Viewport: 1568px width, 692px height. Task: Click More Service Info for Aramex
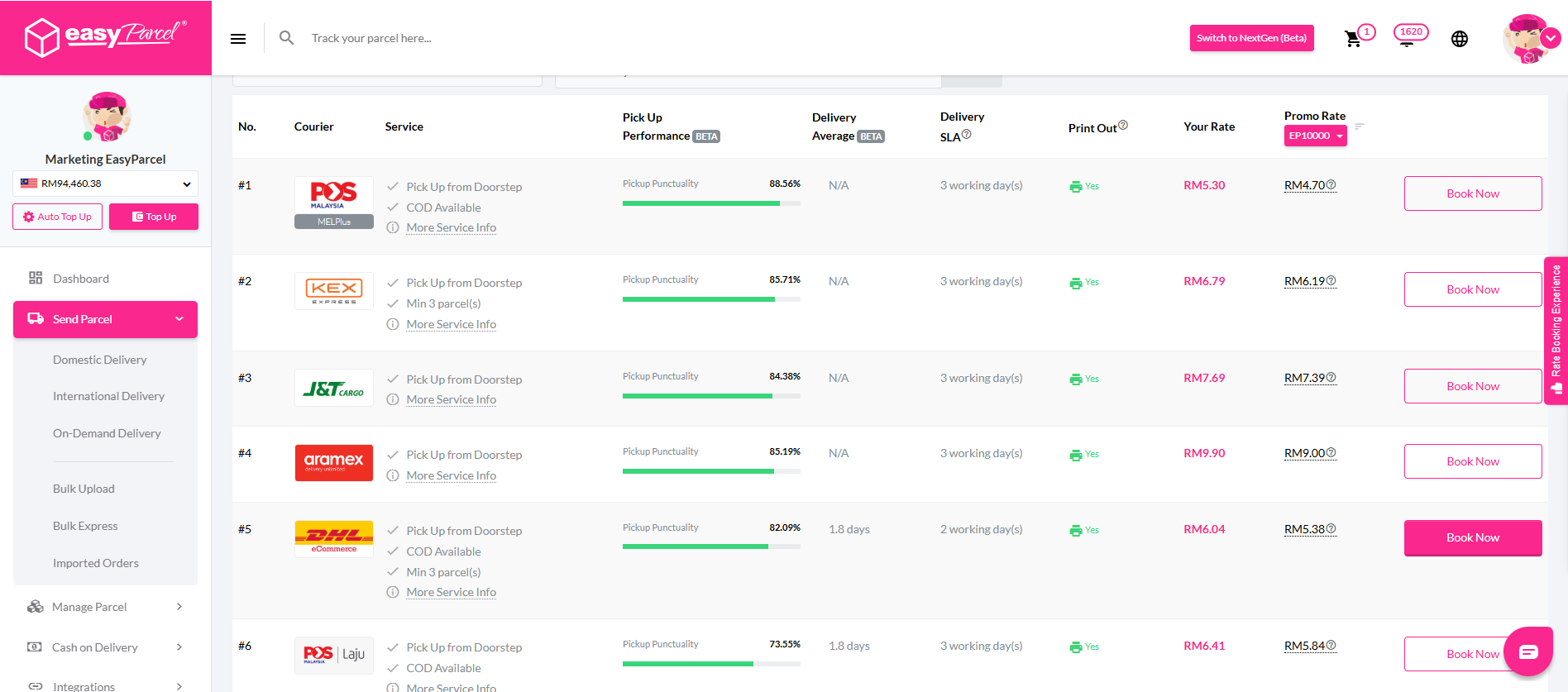tap(451, 475)
